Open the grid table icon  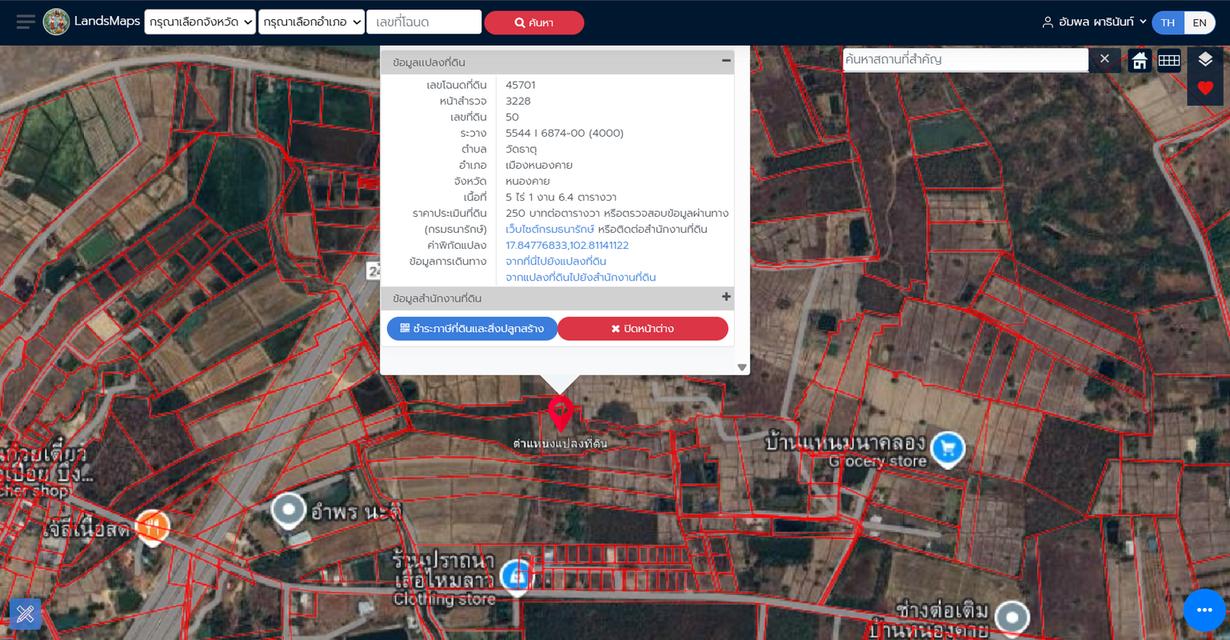coord(1169,61)
